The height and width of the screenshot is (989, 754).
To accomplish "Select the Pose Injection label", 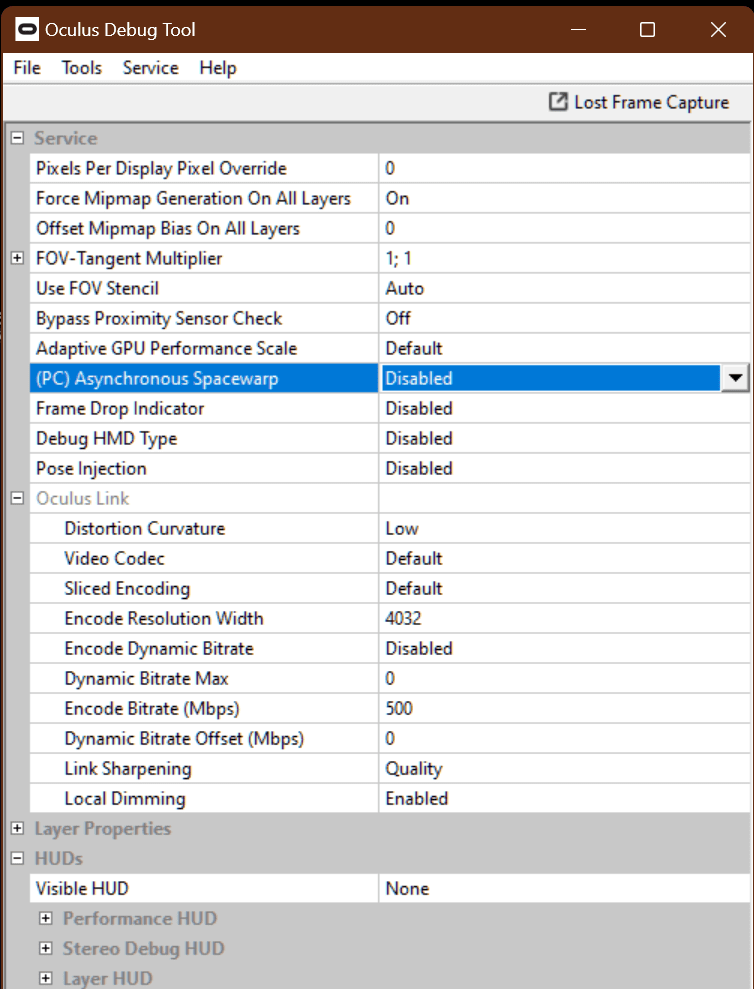I will (x=91, y=468).
